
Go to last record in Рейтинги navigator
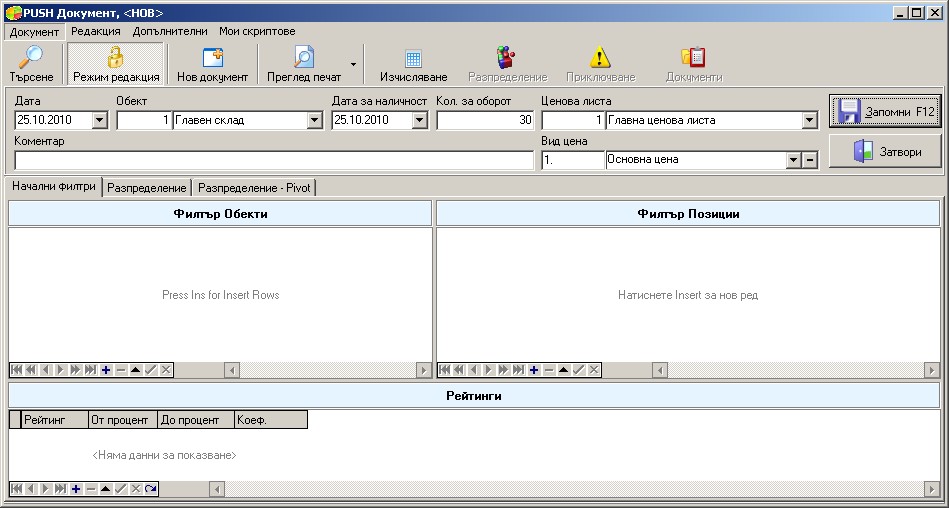[61, 489]
